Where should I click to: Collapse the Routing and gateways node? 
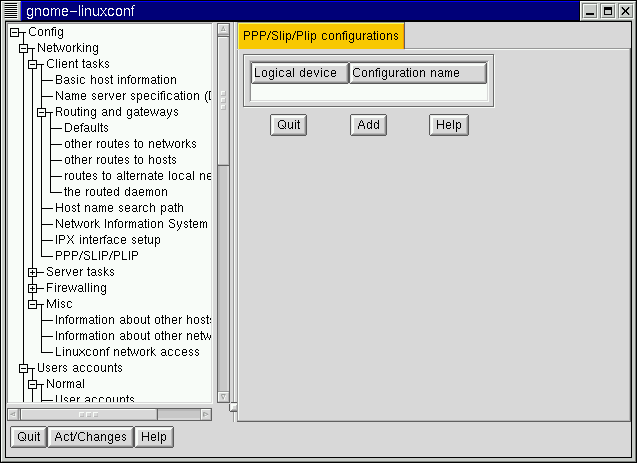(42, 112)
